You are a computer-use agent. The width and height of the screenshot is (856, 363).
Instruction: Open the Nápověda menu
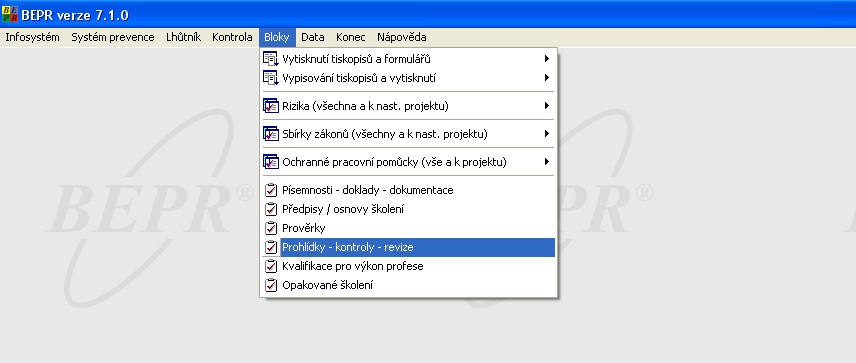coord(401,37)
